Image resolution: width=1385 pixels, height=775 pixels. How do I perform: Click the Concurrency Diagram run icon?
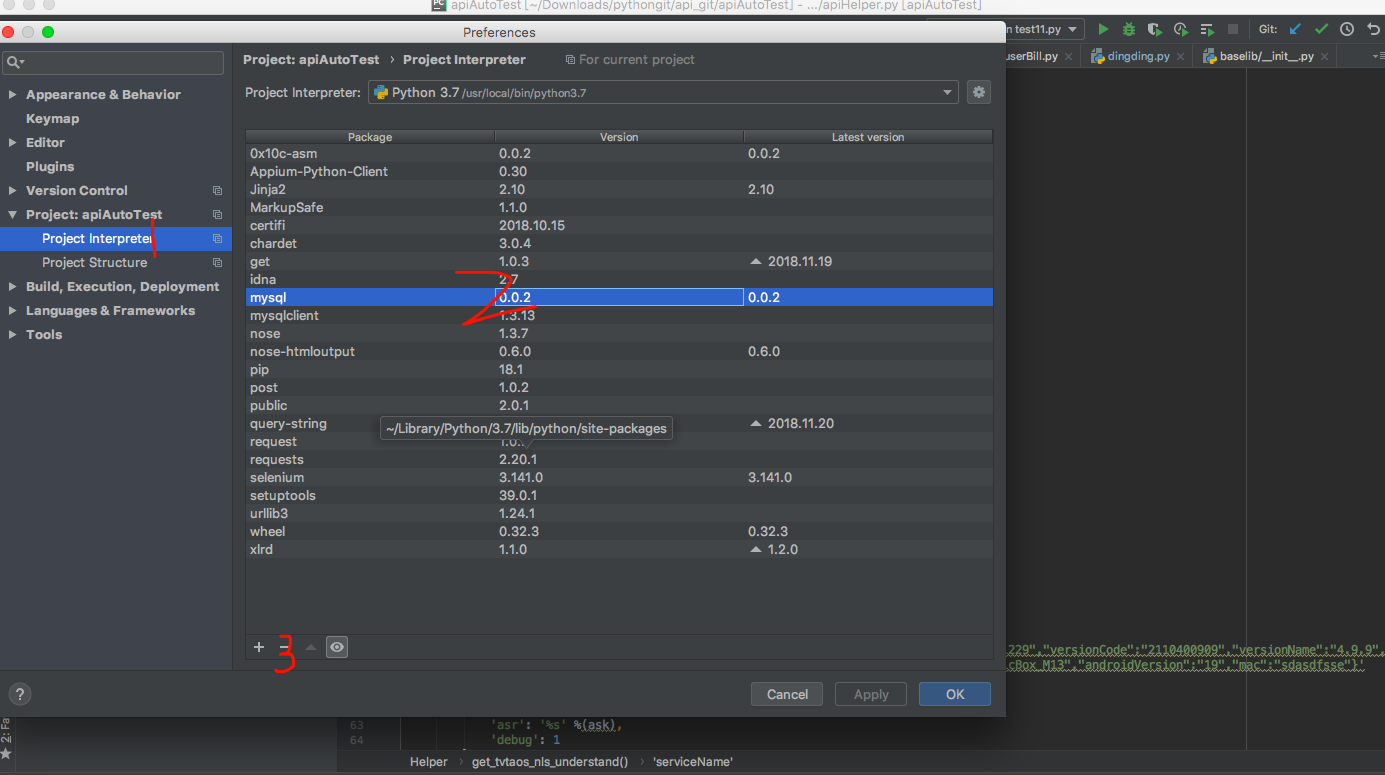tap(1207, 29)
